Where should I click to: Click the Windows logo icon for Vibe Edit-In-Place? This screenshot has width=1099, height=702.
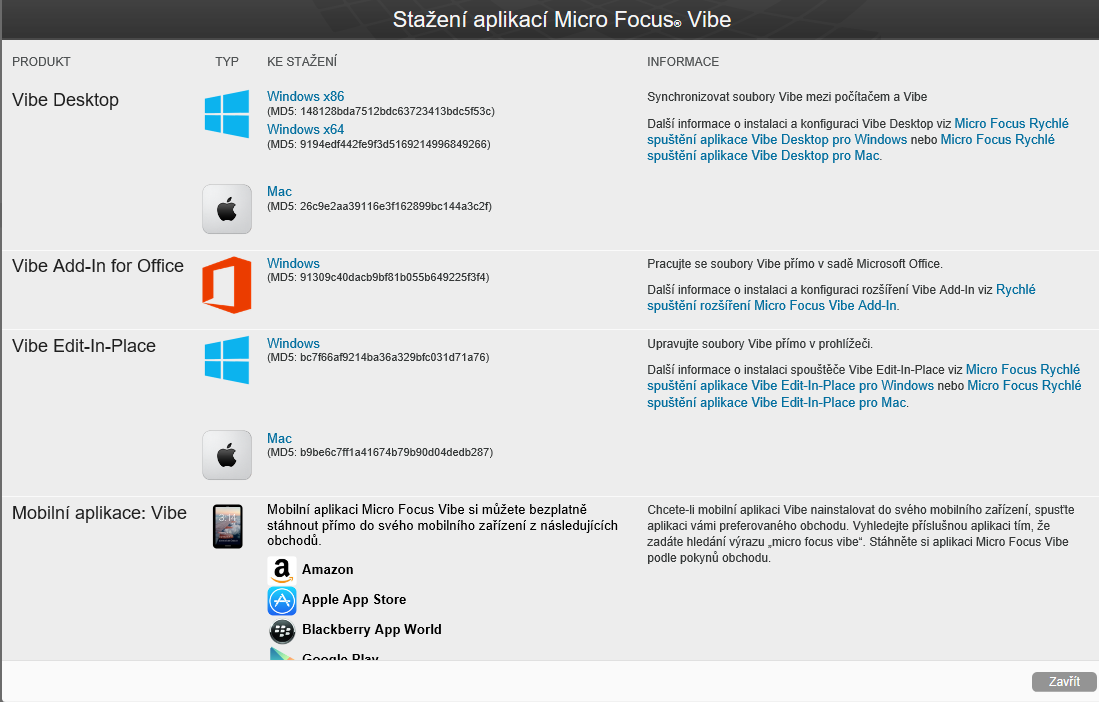pyautogui.click(x=227, y=360)
